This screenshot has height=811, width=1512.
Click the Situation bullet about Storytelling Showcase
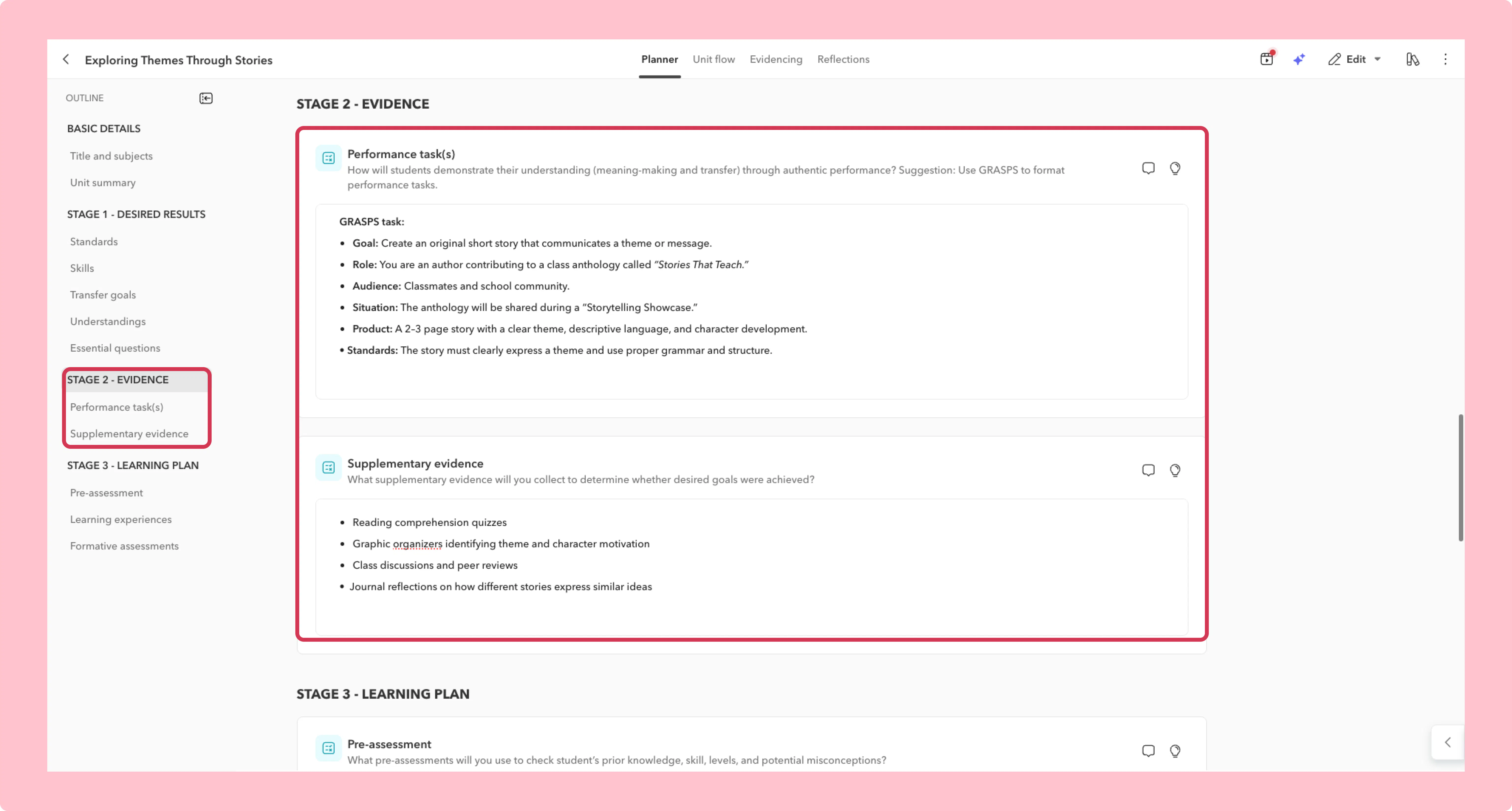point(525,308)
